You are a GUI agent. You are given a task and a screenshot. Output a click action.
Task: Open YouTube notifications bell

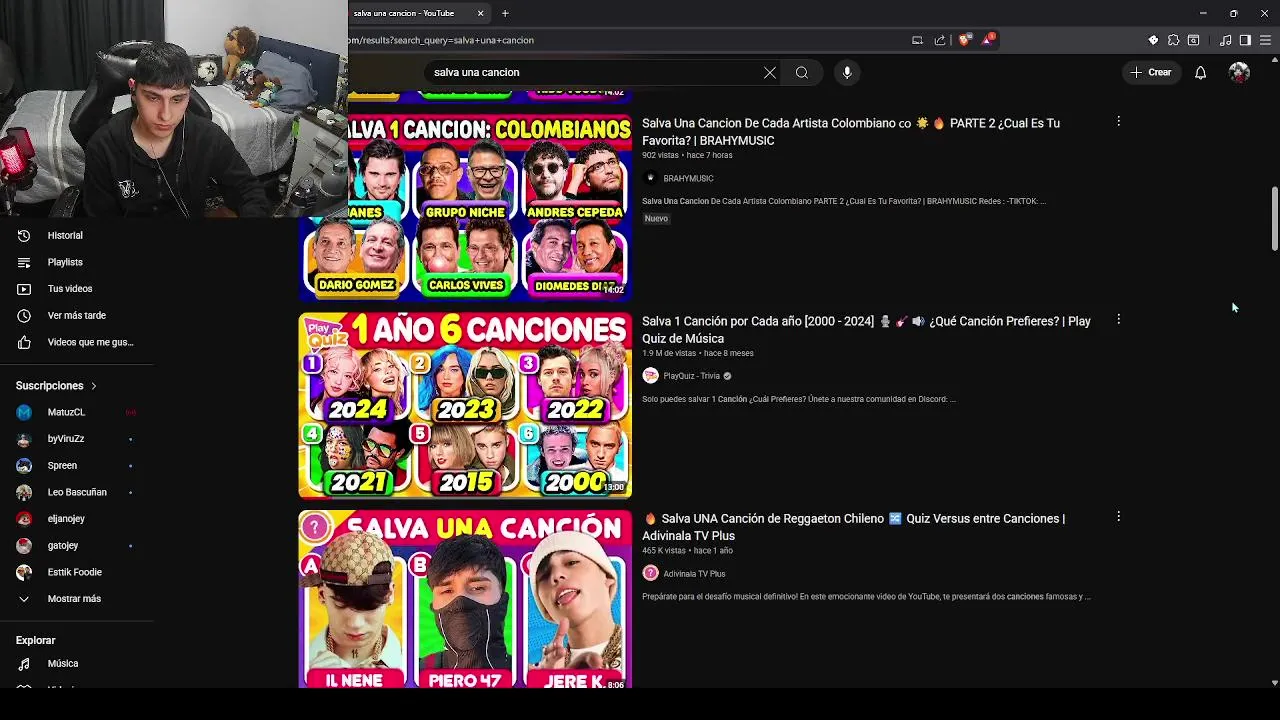(1200, 72)
